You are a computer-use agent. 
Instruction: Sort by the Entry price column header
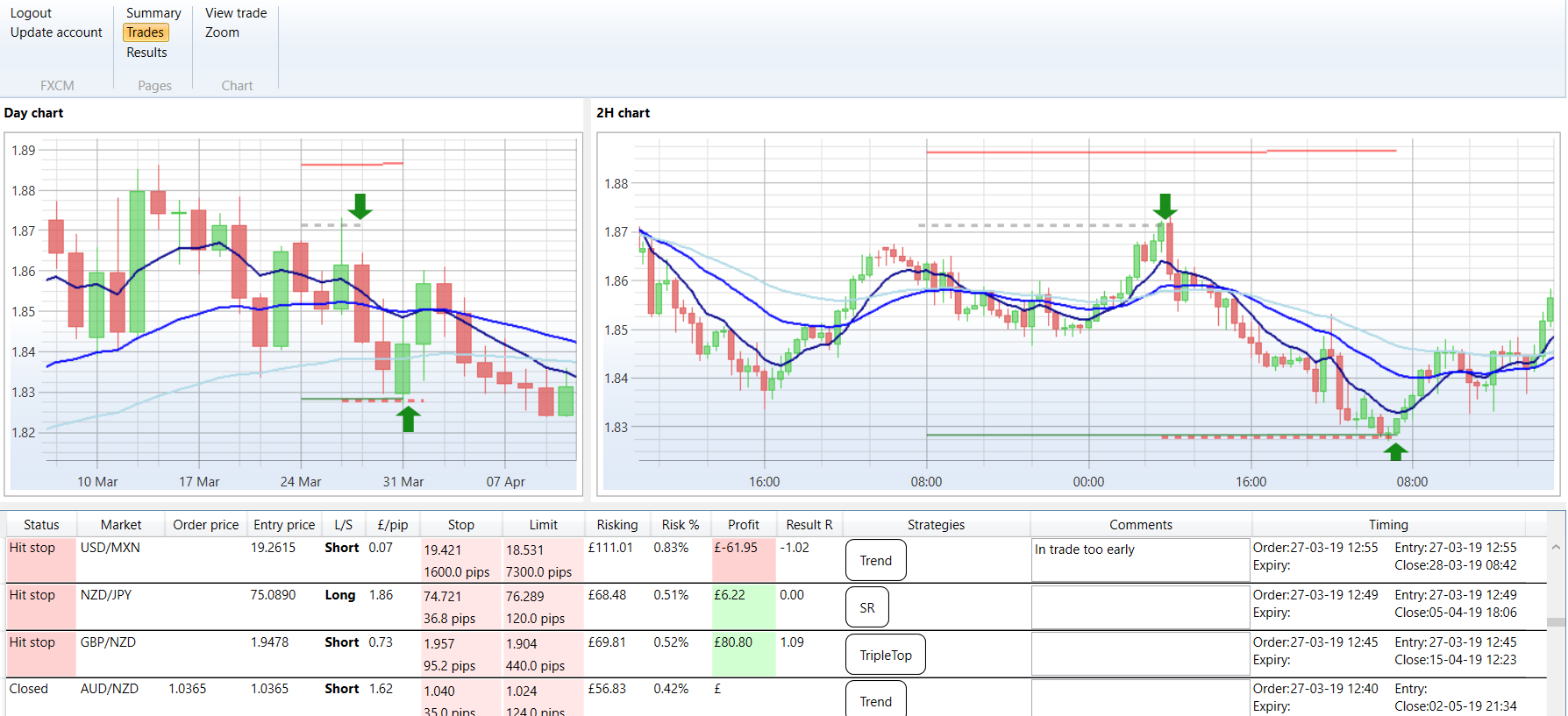tap(284, 525)
